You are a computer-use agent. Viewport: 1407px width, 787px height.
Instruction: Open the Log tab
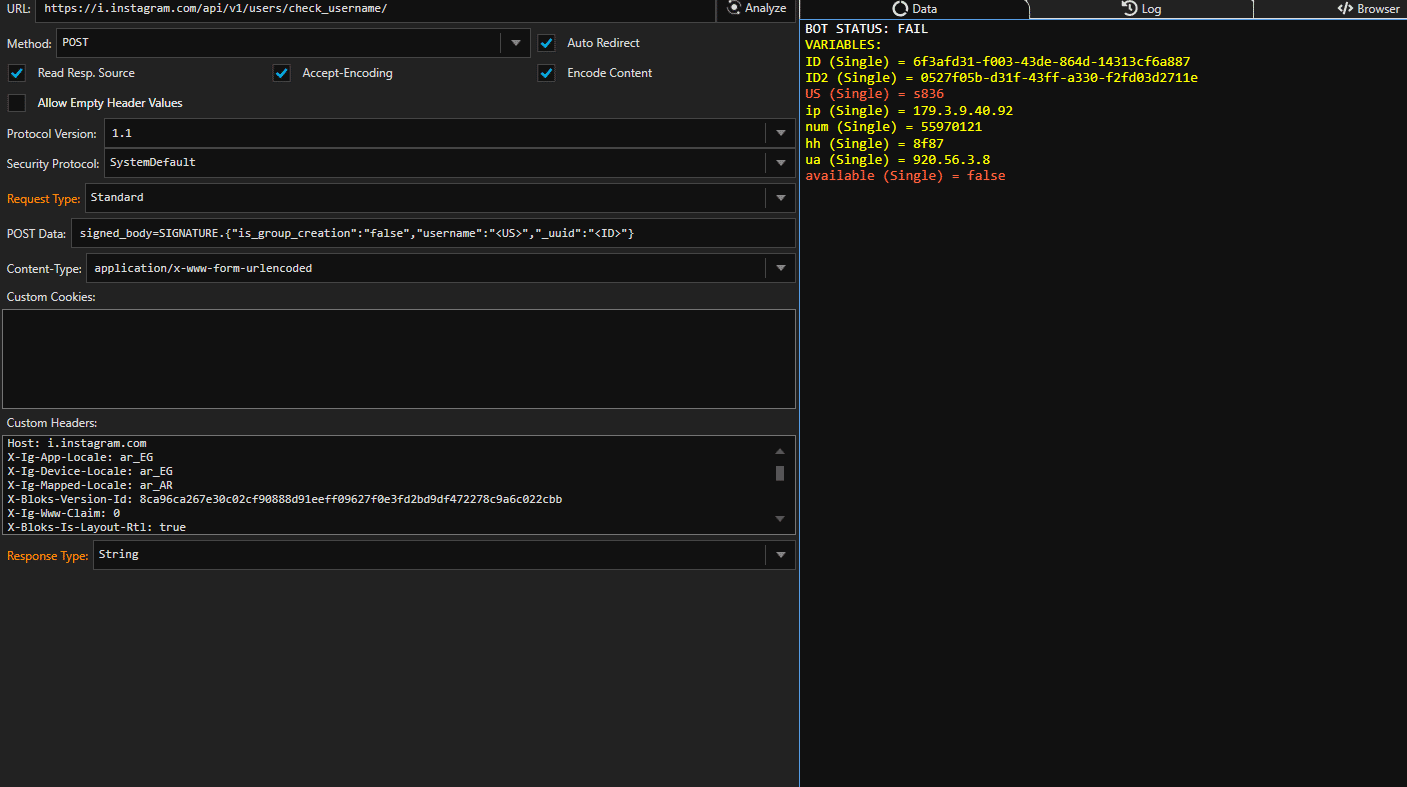[x=1140, y=9]
